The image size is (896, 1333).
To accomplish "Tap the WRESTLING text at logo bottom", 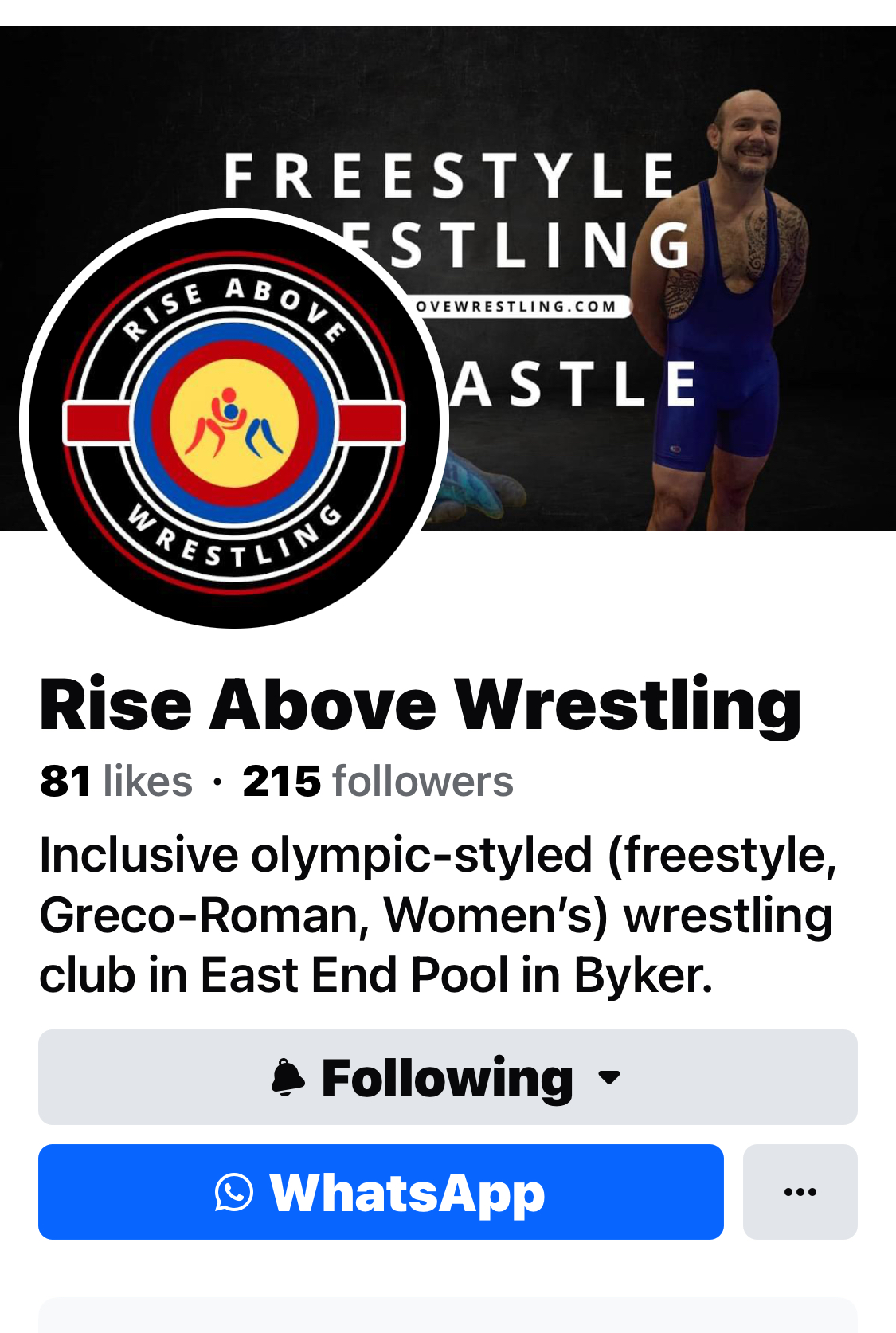I will (x=236, y=535).
